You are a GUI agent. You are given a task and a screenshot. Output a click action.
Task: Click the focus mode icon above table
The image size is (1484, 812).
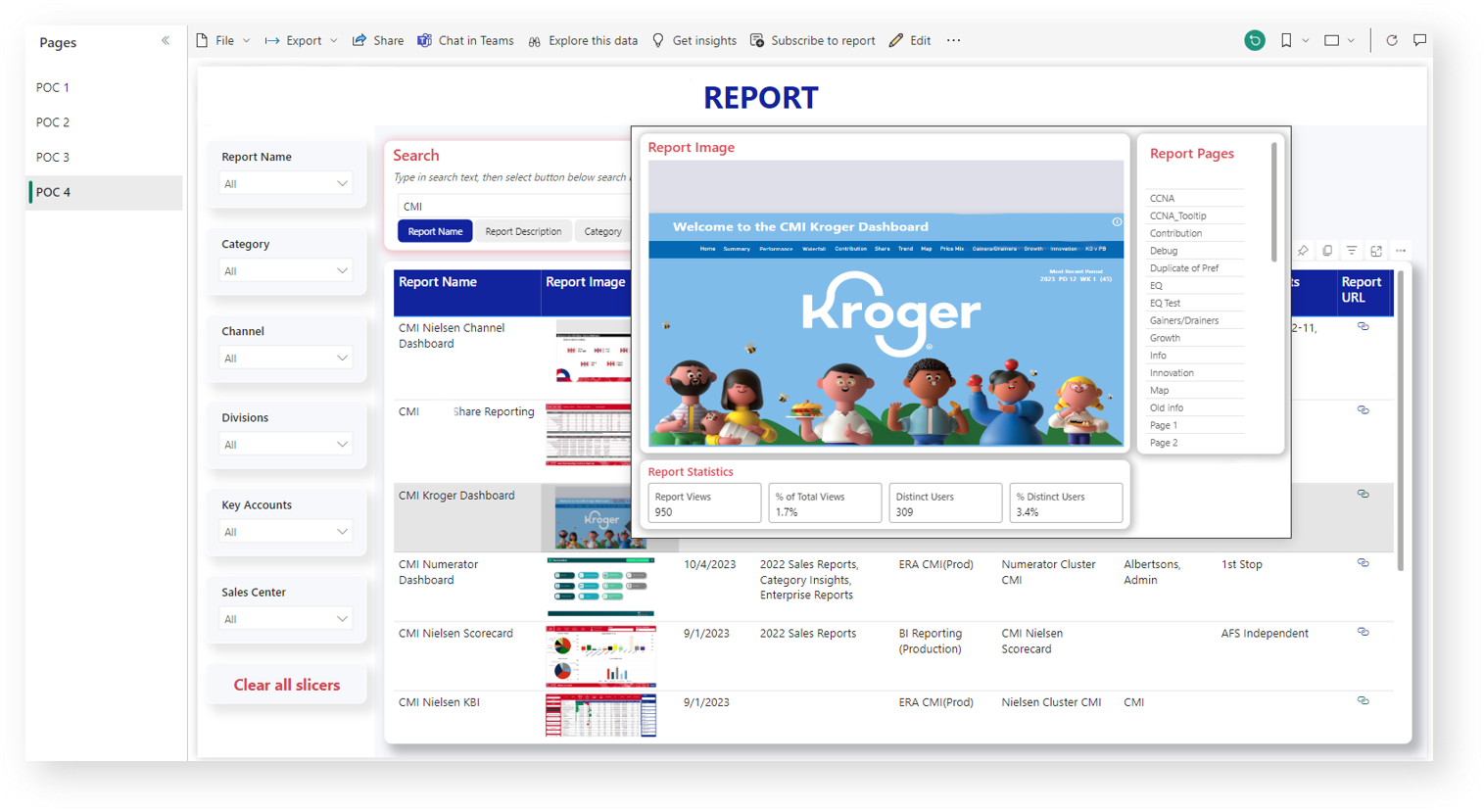pyautogui.click(x=1376, y=251)
